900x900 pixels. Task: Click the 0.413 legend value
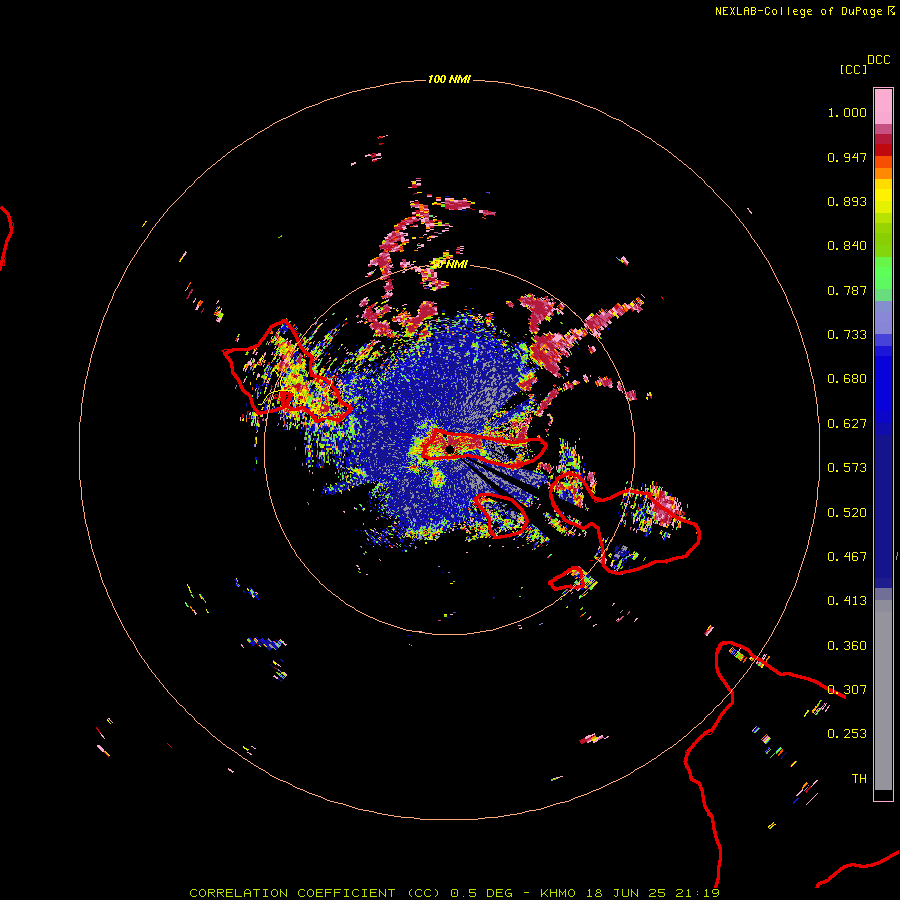(847, 601)
